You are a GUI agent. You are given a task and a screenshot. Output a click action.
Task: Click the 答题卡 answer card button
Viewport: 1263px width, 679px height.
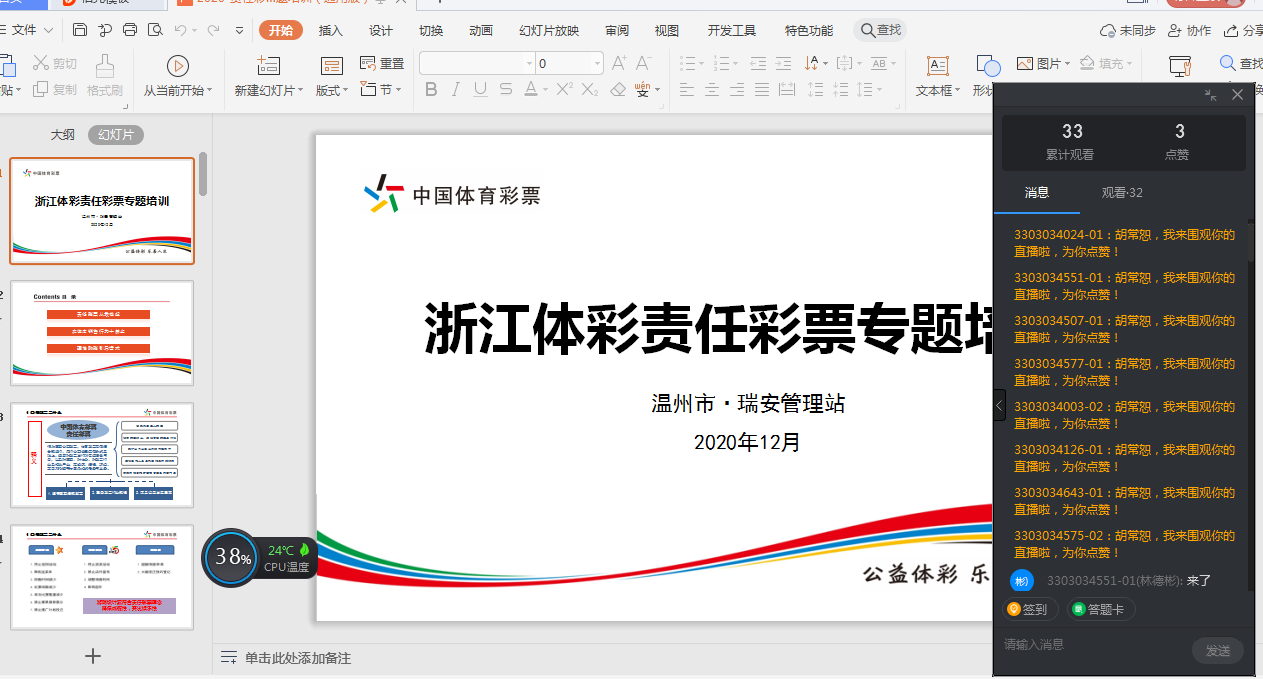click(1102, 609)
